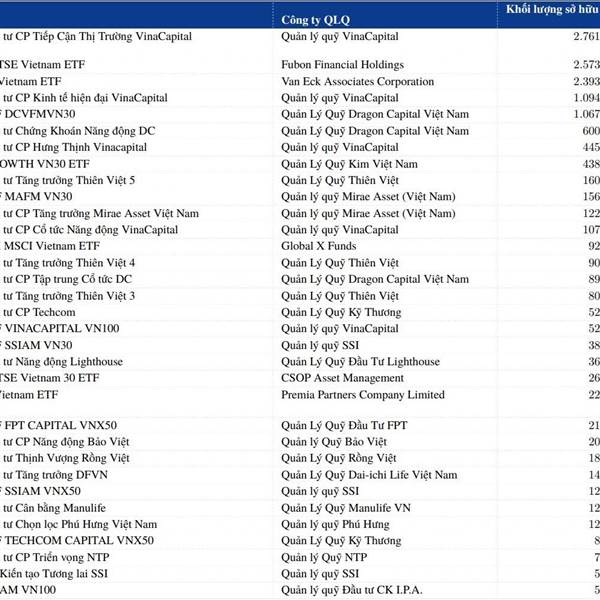This screenshot has width=600, height=600.
Task: Select cell 'tư Năng động Lighthouse'
Action: (63, 362)
